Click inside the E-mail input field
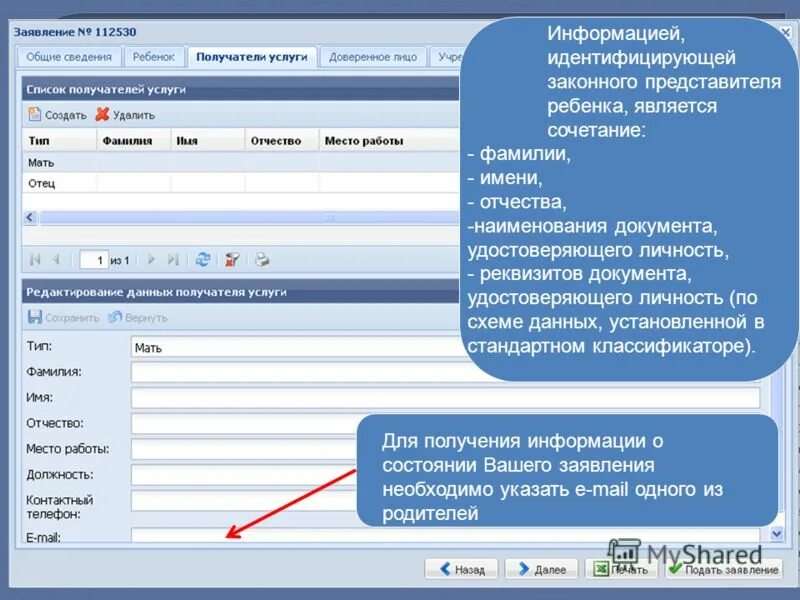 point(250,536)
